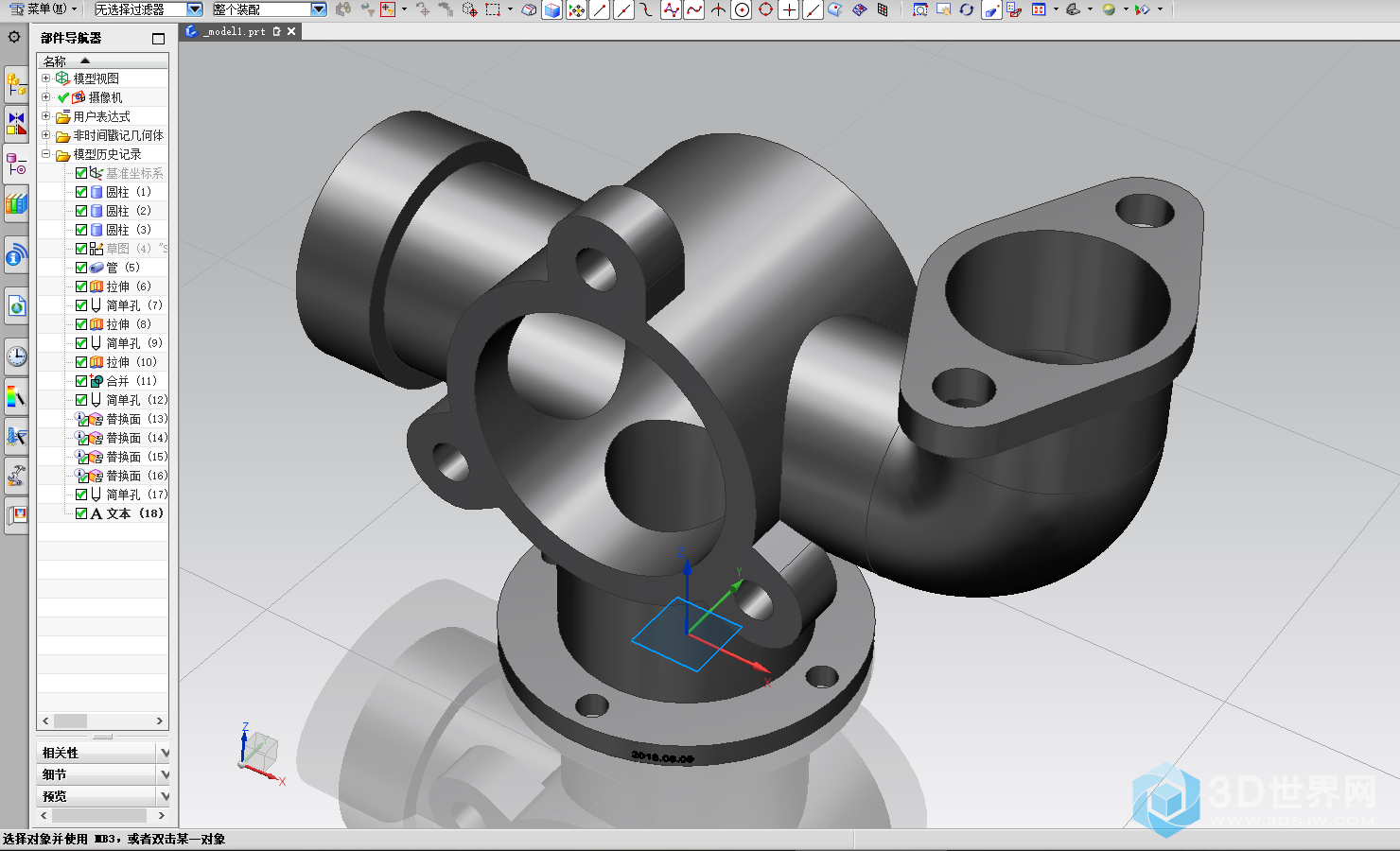Image resolution: width=1400 pixels, height=851 pixels.
Task: Toggle the 基准坐标系 checkbox
Action: (x=81, y=173)
